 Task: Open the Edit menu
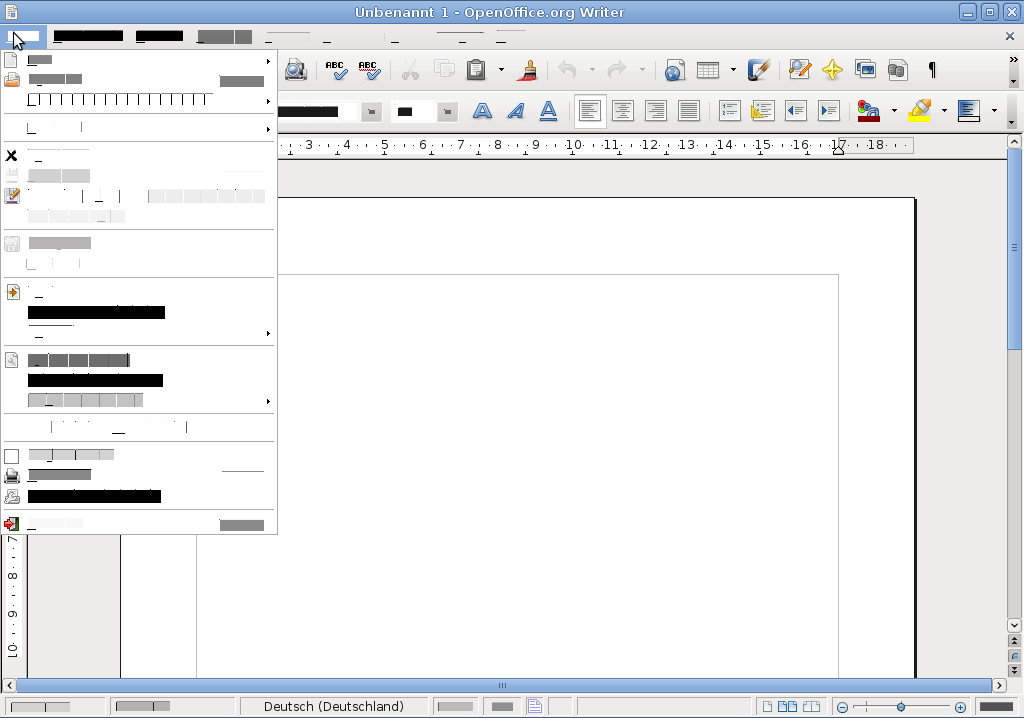(x=87, y=36)
